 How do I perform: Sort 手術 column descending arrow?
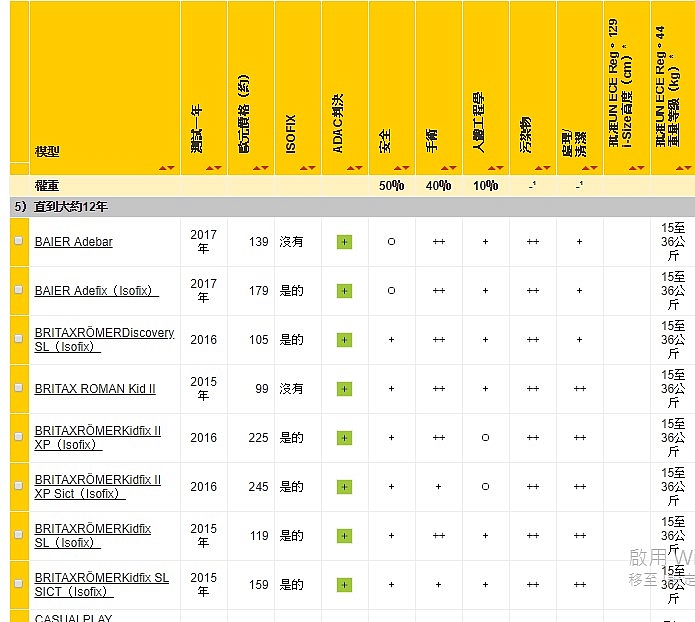click(x=453, y=168)
